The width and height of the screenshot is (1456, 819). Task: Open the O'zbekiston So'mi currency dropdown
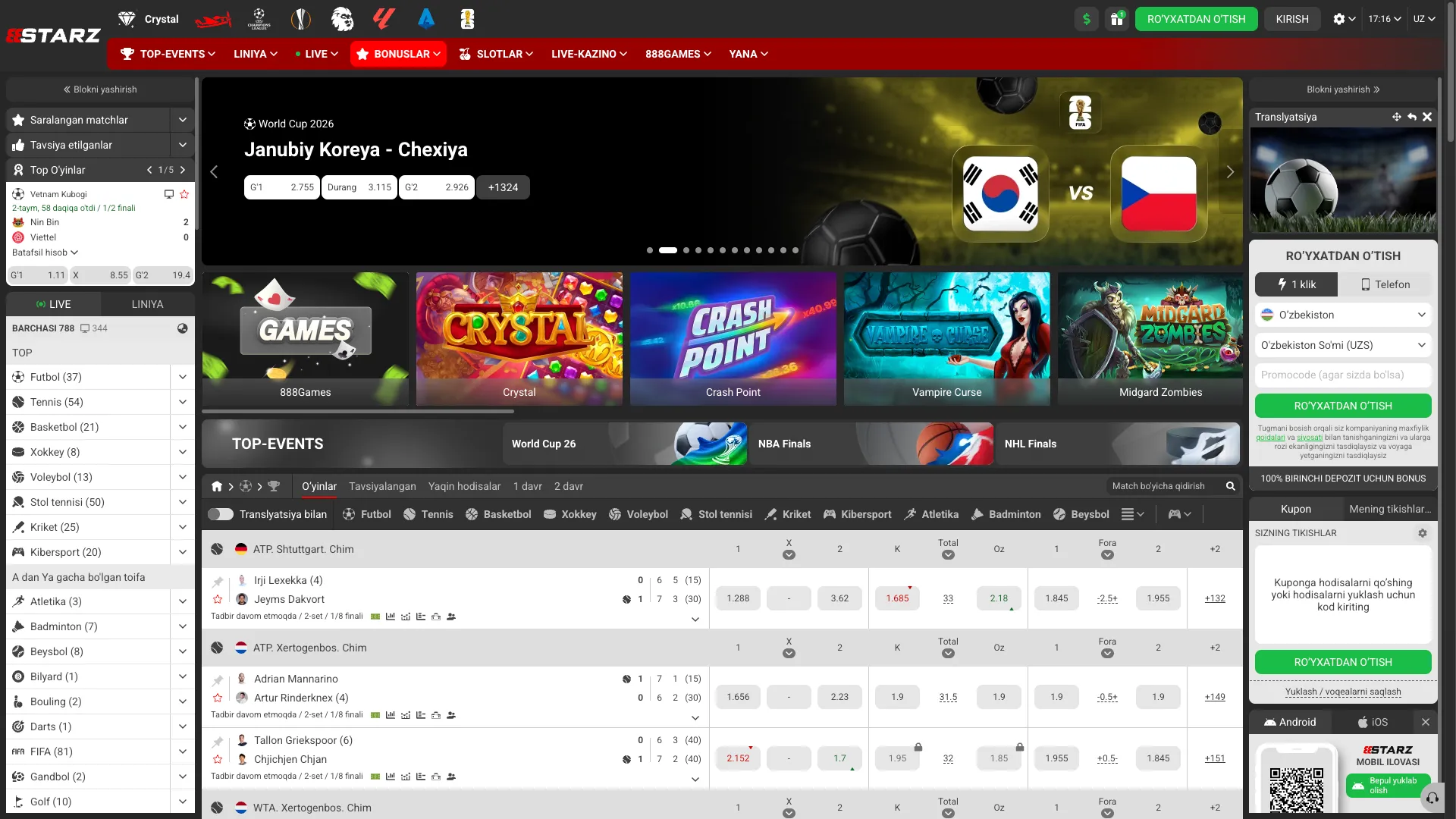1343,345
